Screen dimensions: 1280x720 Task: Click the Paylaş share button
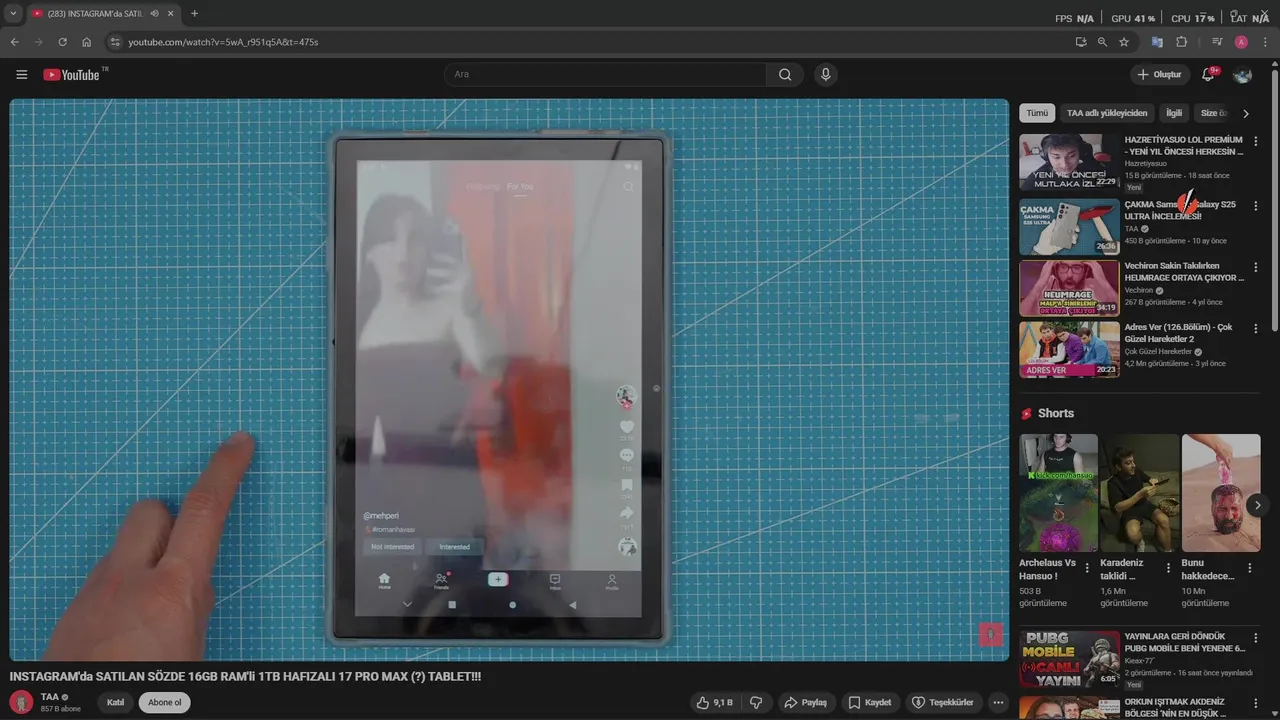[x=805, y=702]
